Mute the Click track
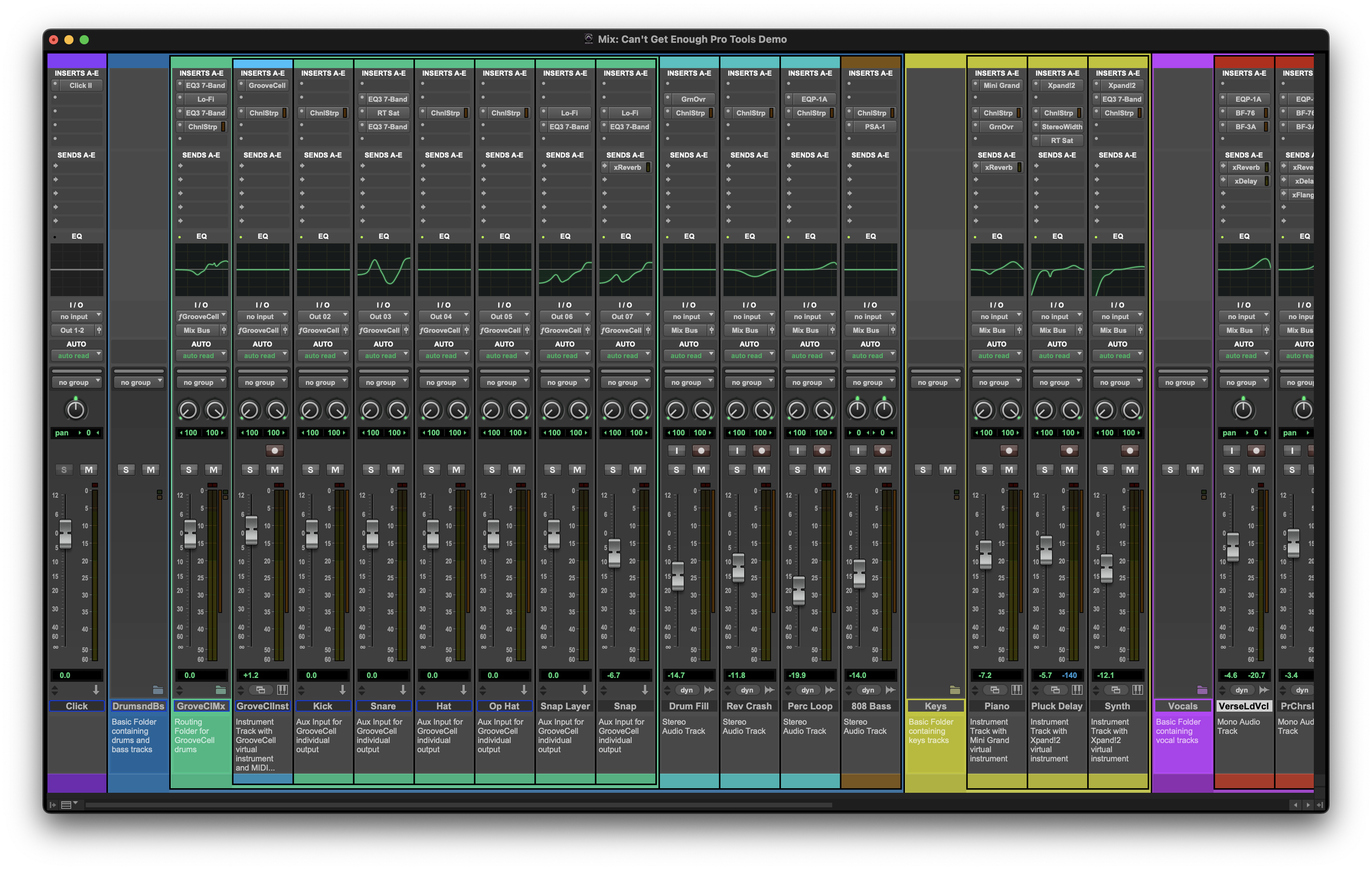The height and width of the screenshot is (870, 1372). pyautogui.click(x=88, y=470)
